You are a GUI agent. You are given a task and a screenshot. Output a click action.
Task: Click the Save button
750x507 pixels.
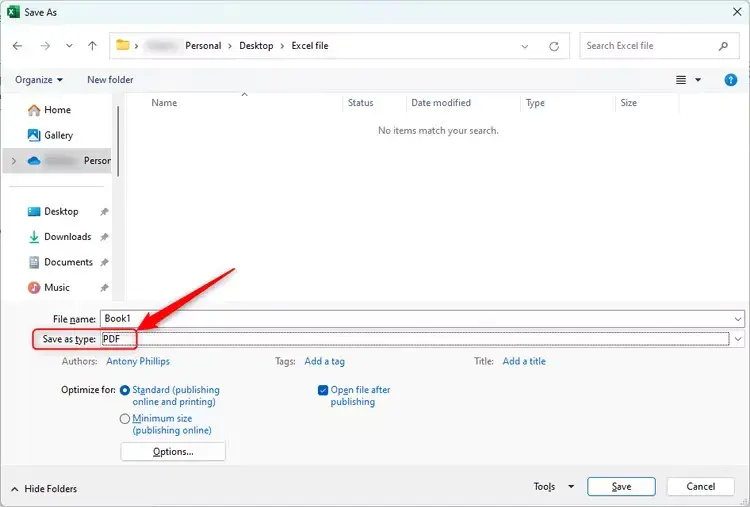(621, 487)
